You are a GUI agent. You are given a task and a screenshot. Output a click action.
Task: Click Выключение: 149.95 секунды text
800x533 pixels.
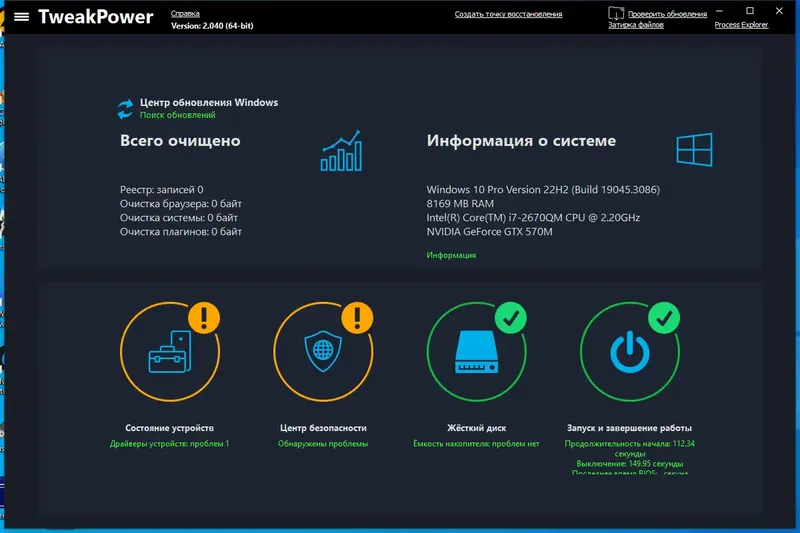[630, 464]
